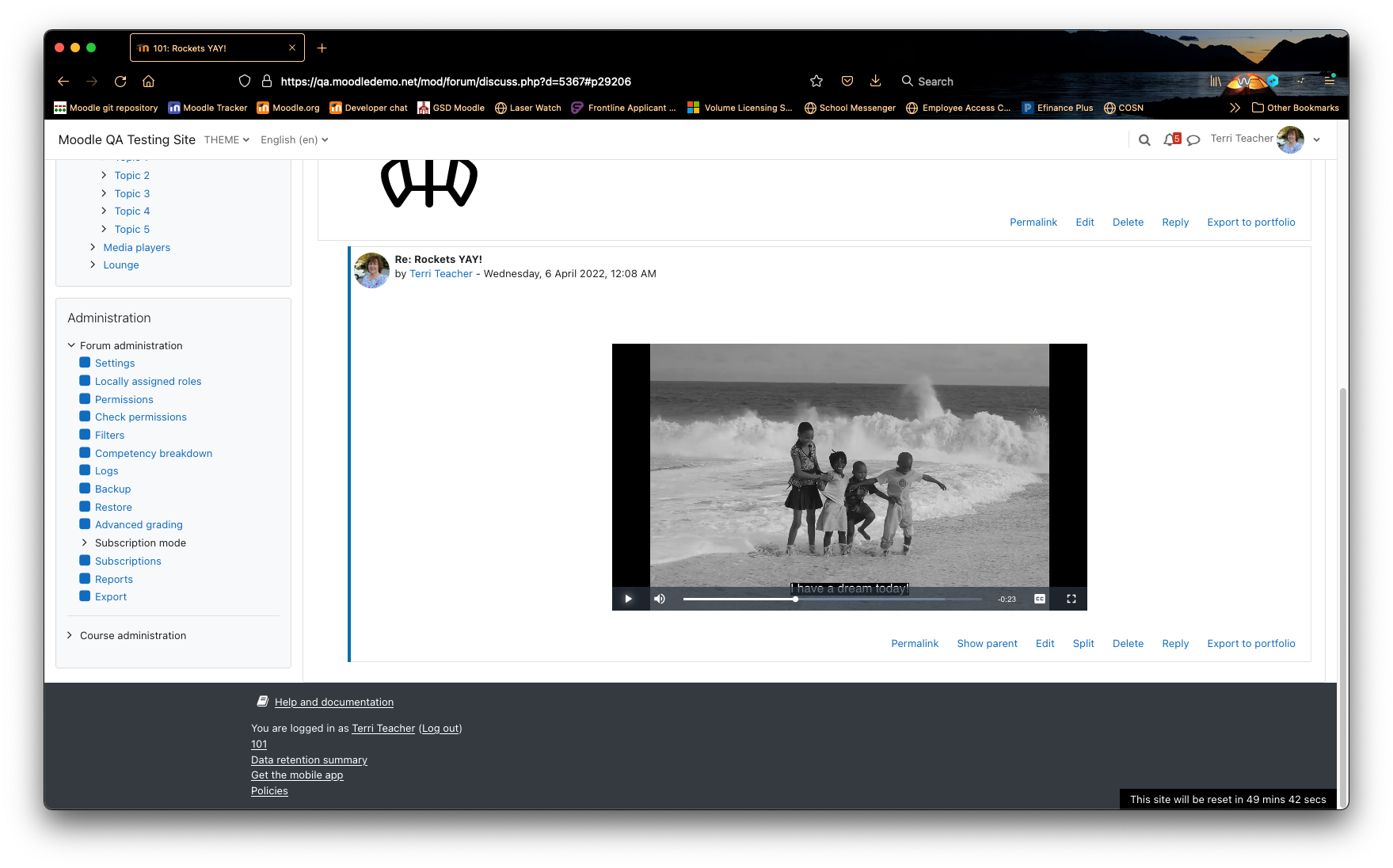This screenshot has width=1393, height=868.
Task: Open Subscriptions page
Action: (128, 561)
